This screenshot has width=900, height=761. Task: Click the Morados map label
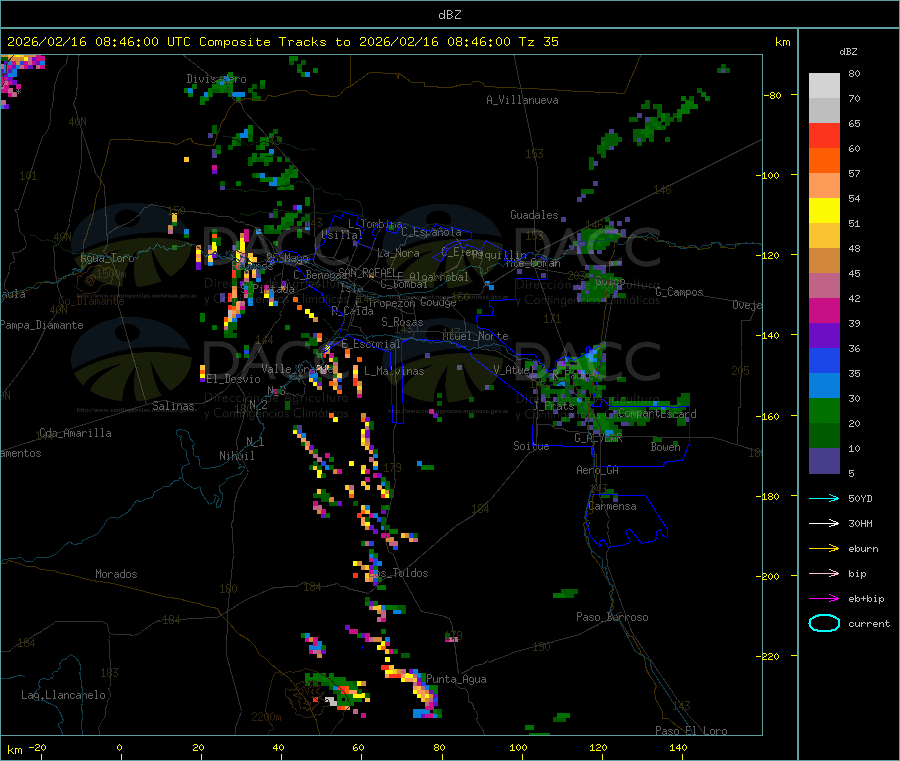click(116, 574)
